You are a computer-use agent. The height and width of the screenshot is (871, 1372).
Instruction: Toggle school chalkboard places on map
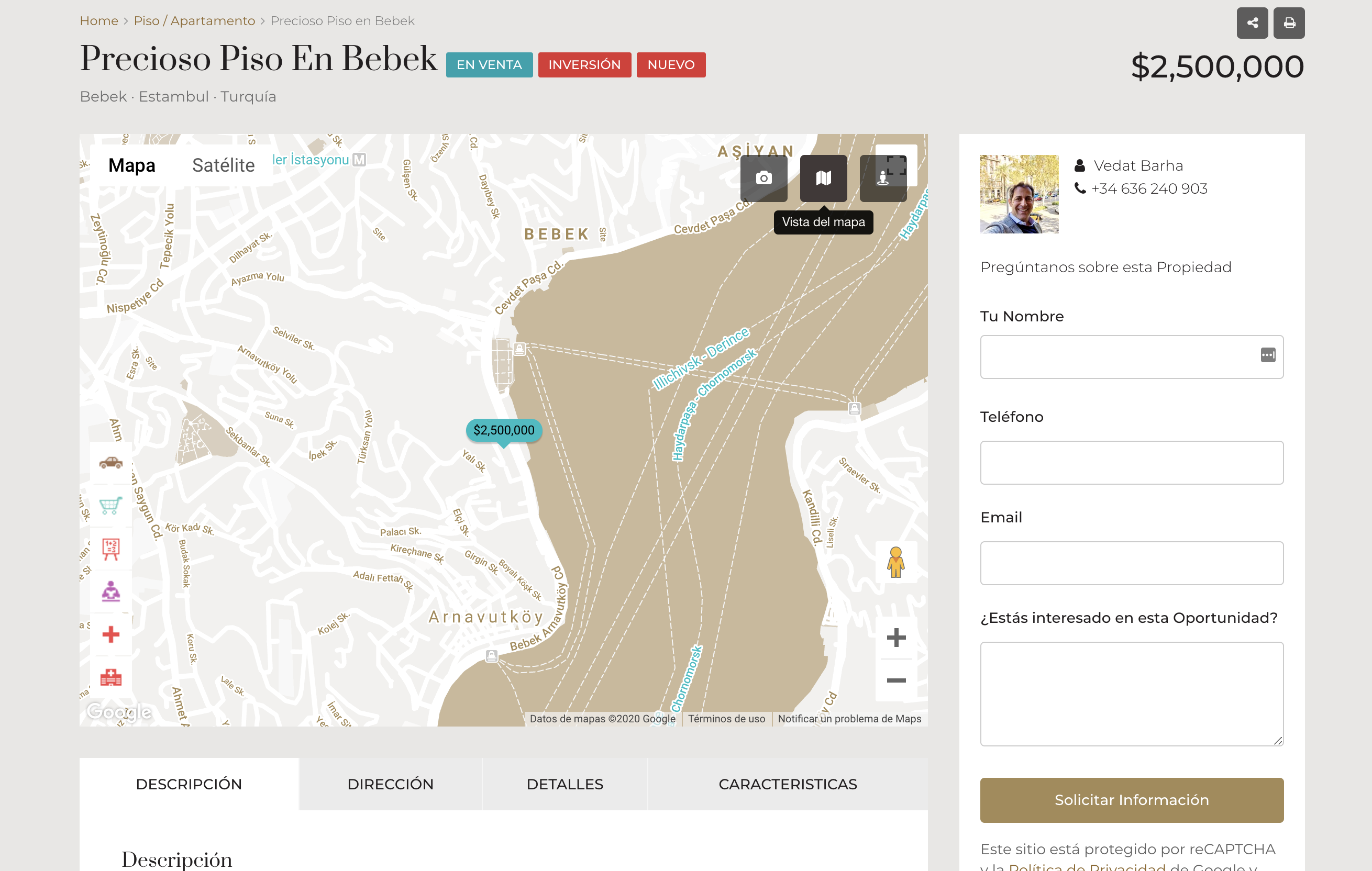[110, 549]
